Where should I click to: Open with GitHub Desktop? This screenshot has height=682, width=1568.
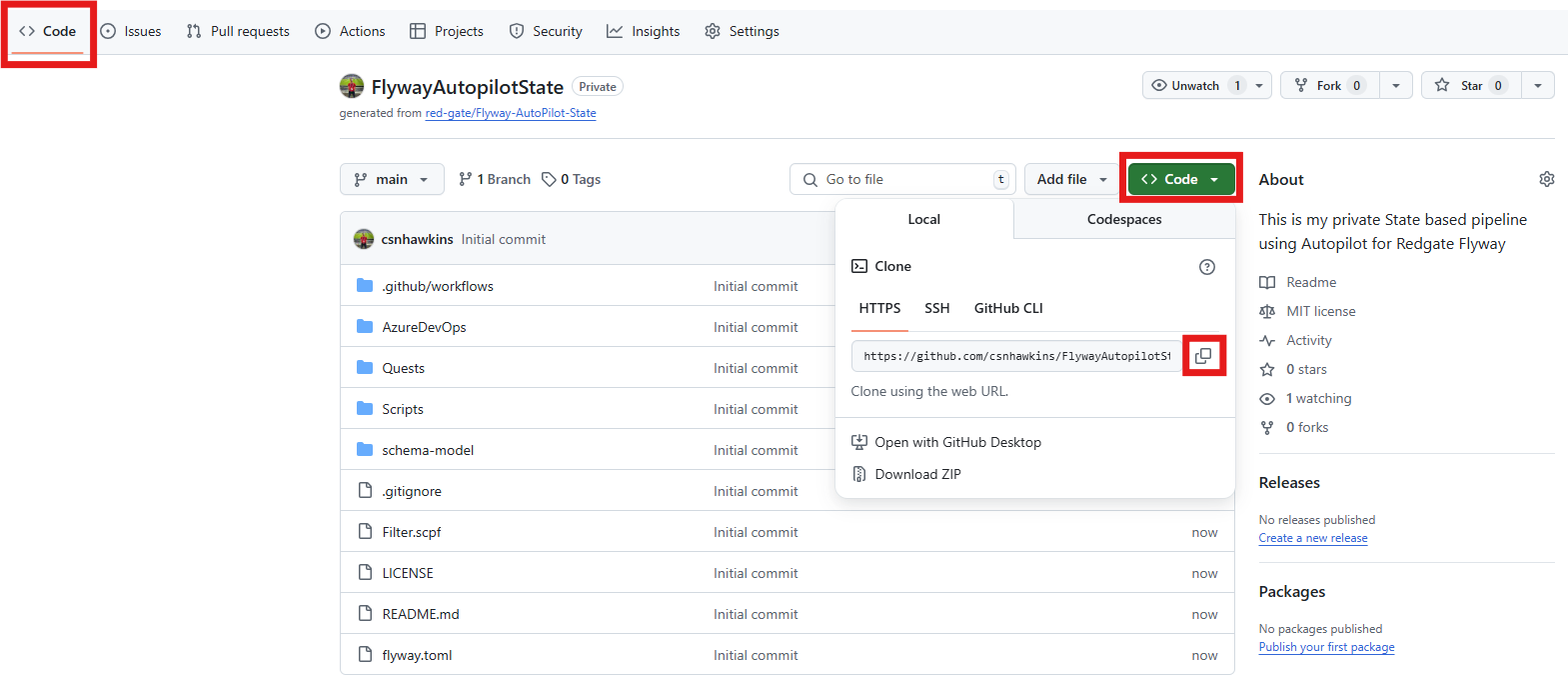(x=957, y=442)
